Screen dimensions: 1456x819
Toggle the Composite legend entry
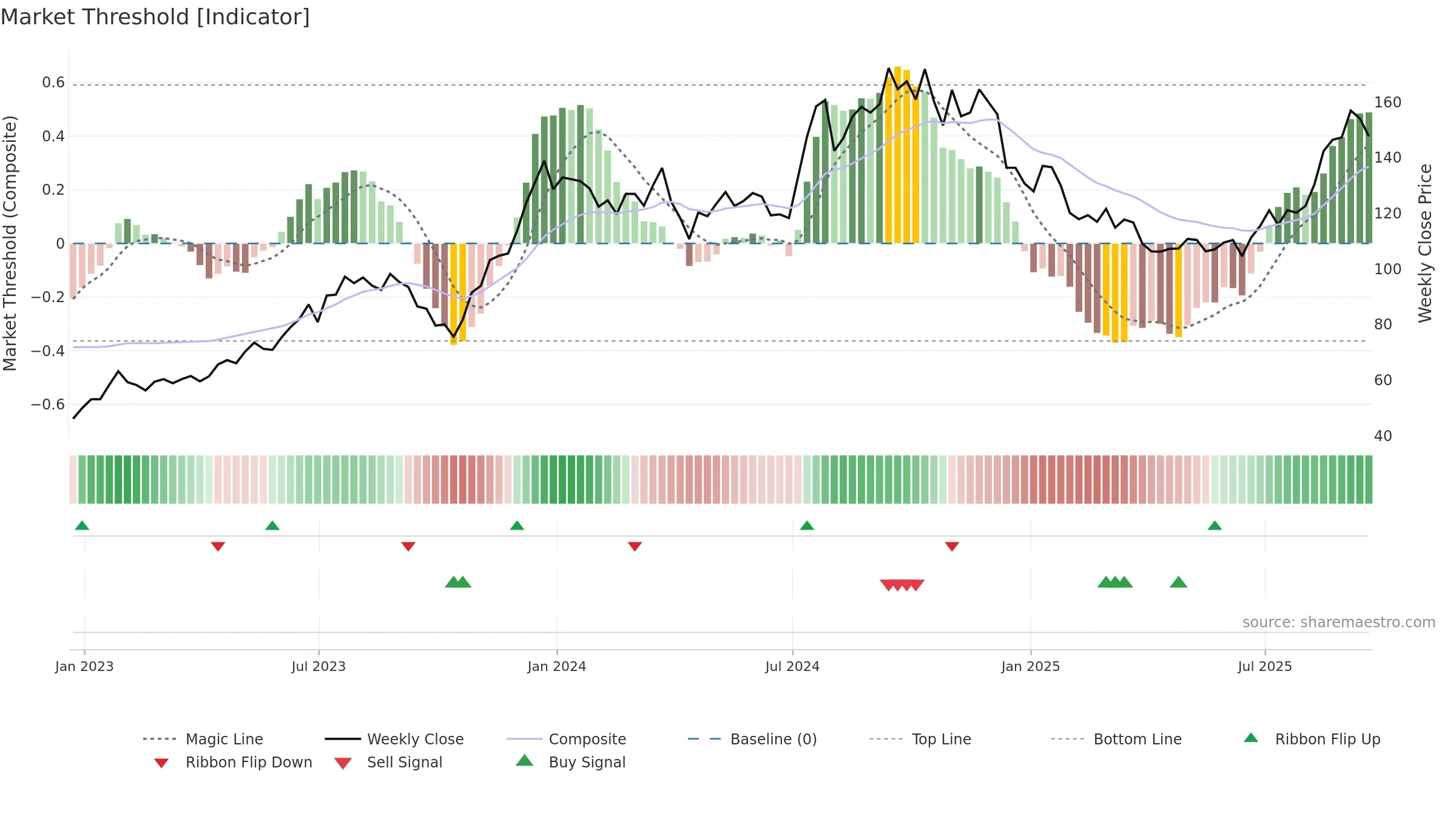coord(566,739)
